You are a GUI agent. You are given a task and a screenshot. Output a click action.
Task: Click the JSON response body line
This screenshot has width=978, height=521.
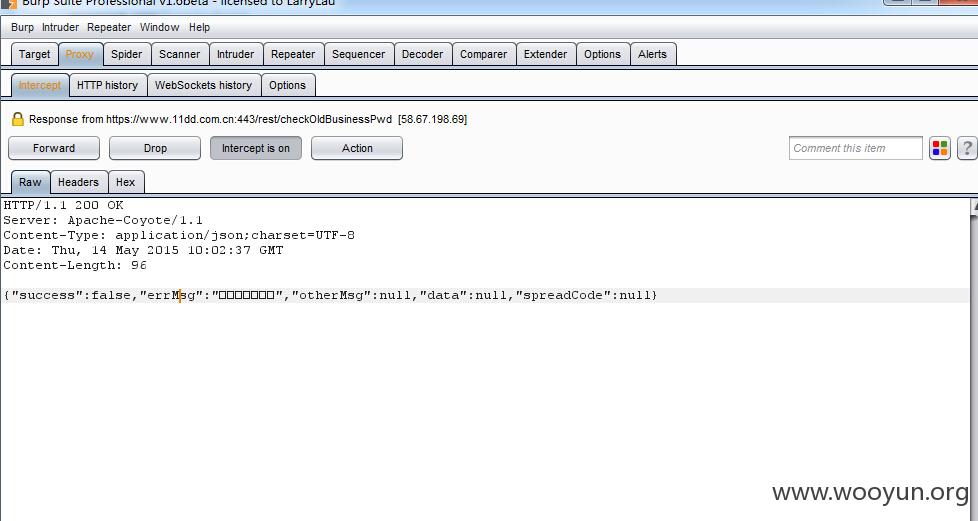pyautogui.click(x=331, y=295)
